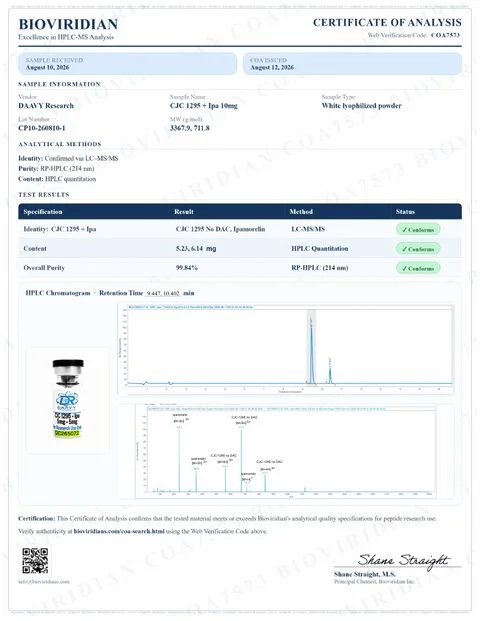The height and width of the screenshot is (621, 480).
Task: Click the COA Issued date August 12, 2026
Action: pyautogui.click(x=272, y=67)
